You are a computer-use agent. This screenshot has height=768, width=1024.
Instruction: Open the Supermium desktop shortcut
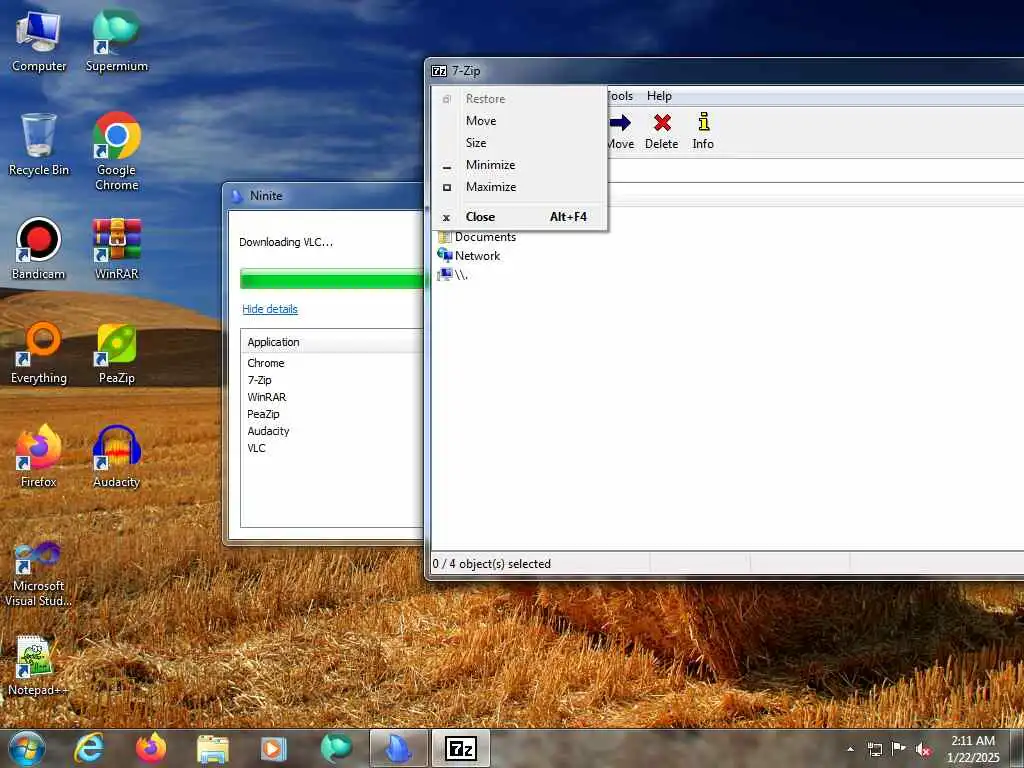tap(116, 41)
